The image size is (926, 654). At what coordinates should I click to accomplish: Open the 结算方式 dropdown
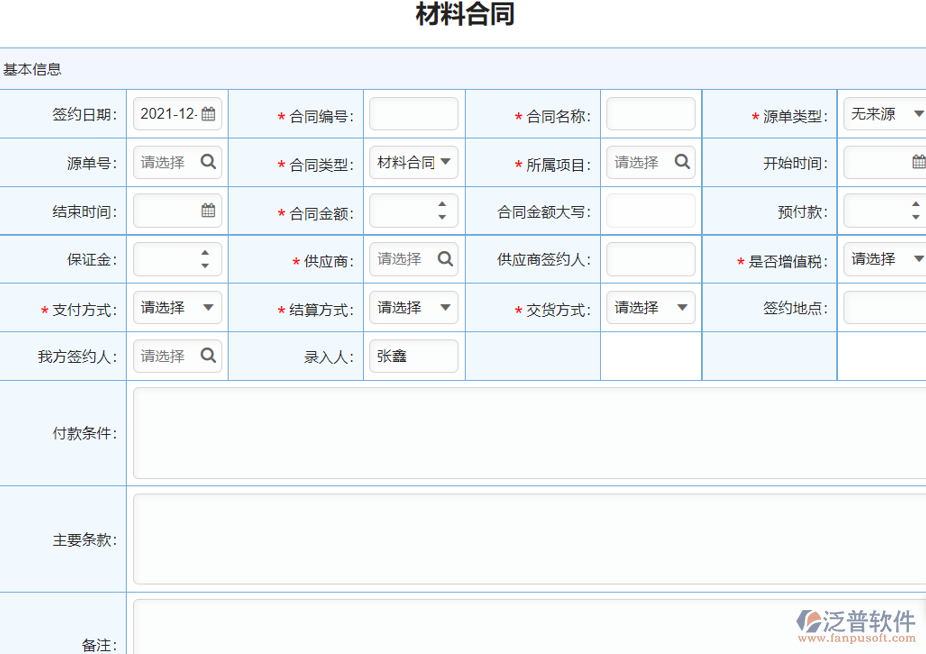click(446, 307)
